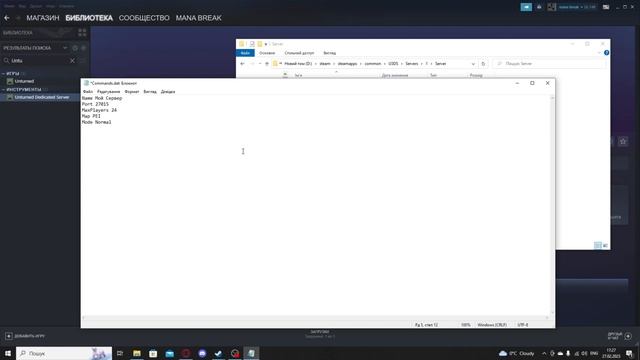This screenshot has width=640, height=360.
Task: Click the 'MaxPlayers 24' line in Notepad
Action: [99, 110]
